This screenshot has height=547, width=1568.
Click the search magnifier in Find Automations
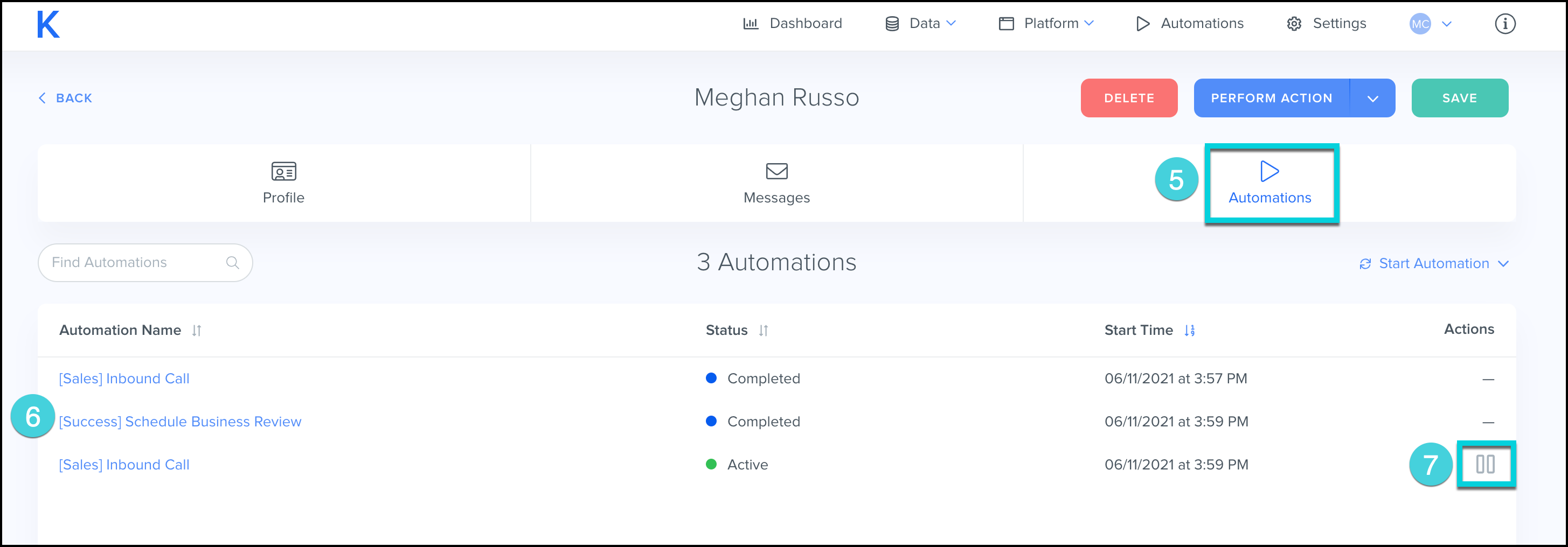233,263
